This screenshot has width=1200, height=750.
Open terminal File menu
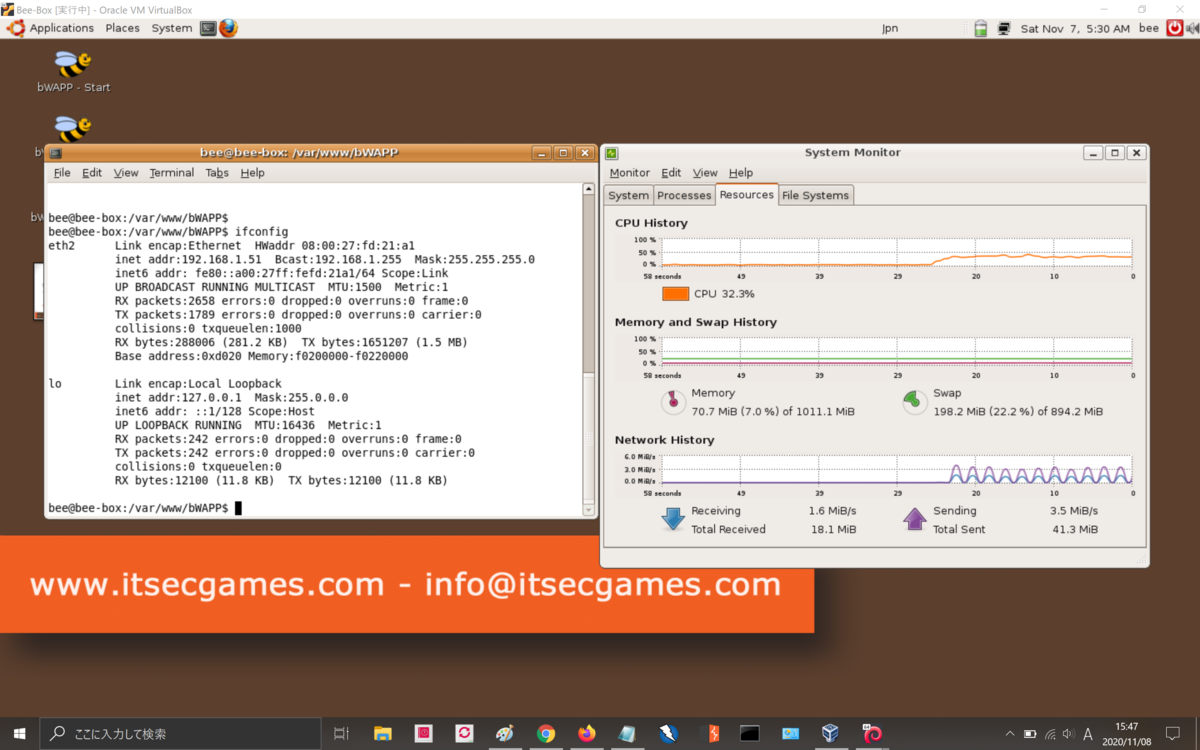[x=62, y=173]
